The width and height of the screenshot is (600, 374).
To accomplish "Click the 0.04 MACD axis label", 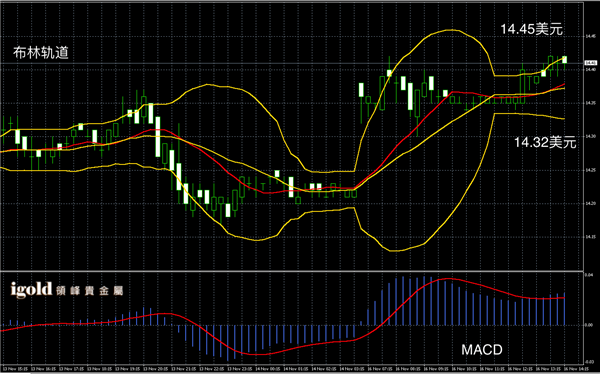I will 589,274.
